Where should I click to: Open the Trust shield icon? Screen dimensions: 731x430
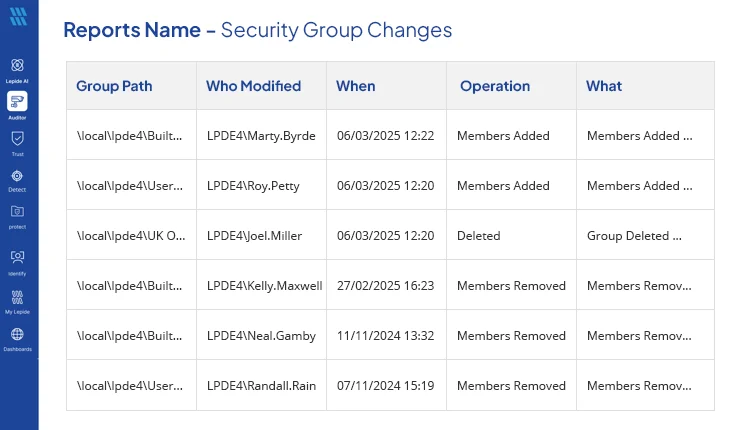tap(17, 139)
